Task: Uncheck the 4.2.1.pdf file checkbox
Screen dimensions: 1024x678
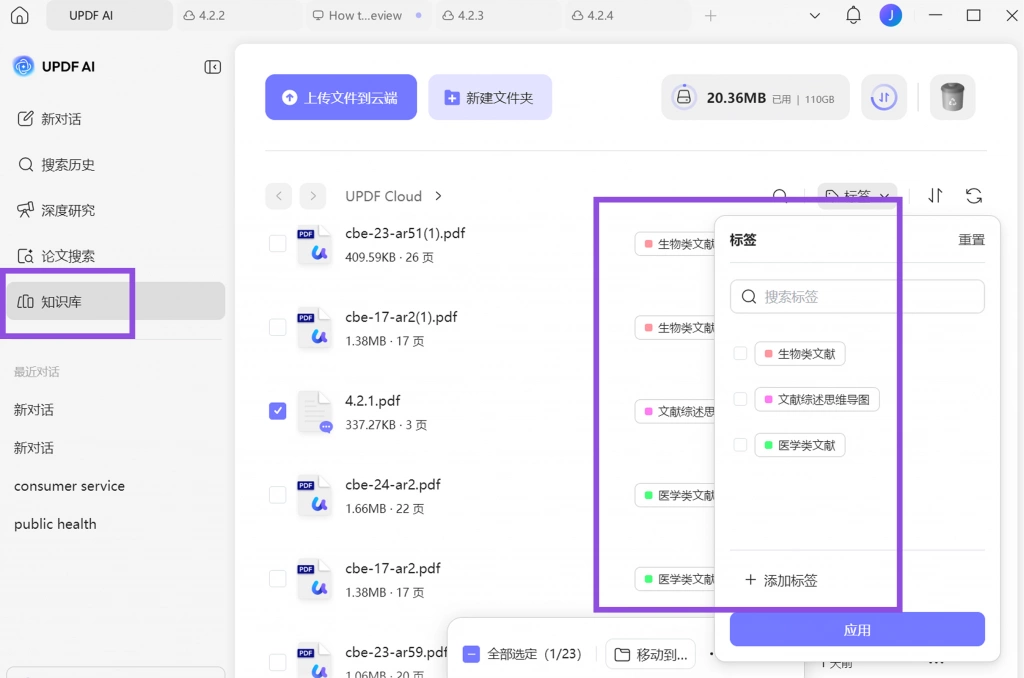Action: (278, 411)
